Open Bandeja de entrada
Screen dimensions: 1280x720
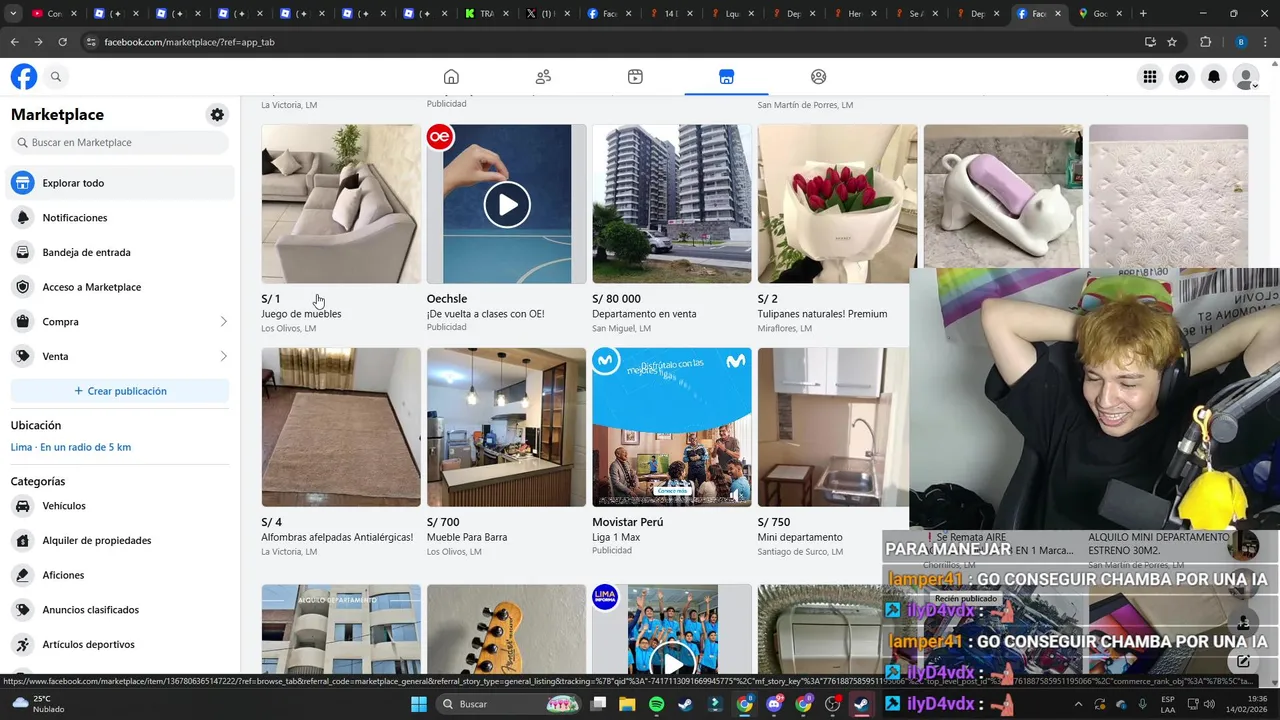[122, 252]
